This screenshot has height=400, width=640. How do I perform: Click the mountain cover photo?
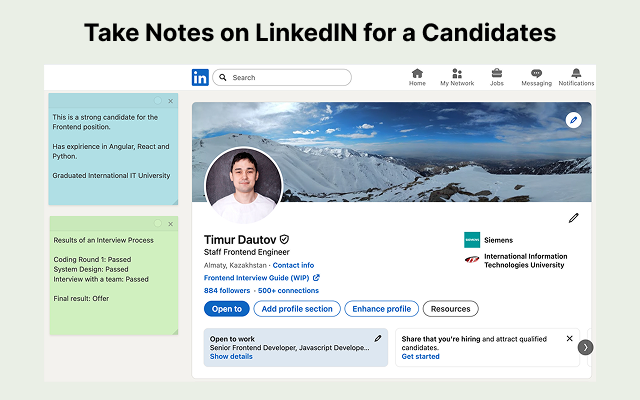pos(392,152)
